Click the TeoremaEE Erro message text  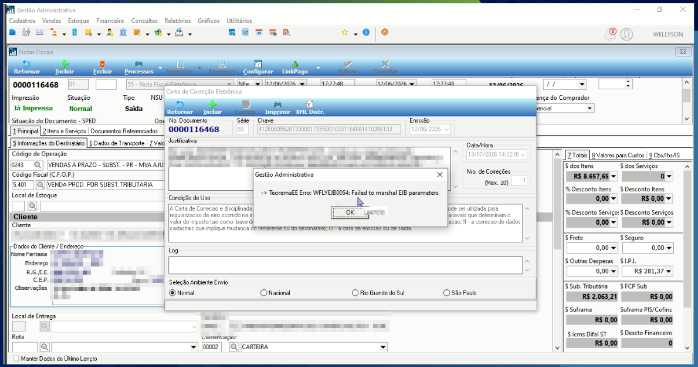[349, 193]
